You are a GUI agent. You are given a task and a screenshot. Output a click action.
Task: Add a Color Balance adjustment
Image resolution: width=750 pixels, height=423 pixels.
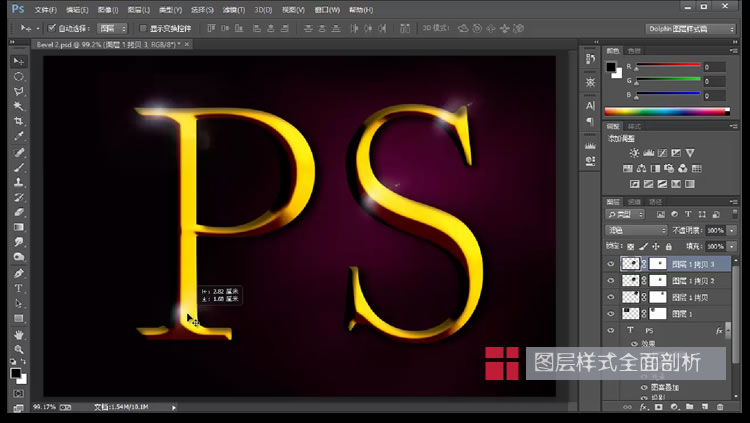pos(641,168)
